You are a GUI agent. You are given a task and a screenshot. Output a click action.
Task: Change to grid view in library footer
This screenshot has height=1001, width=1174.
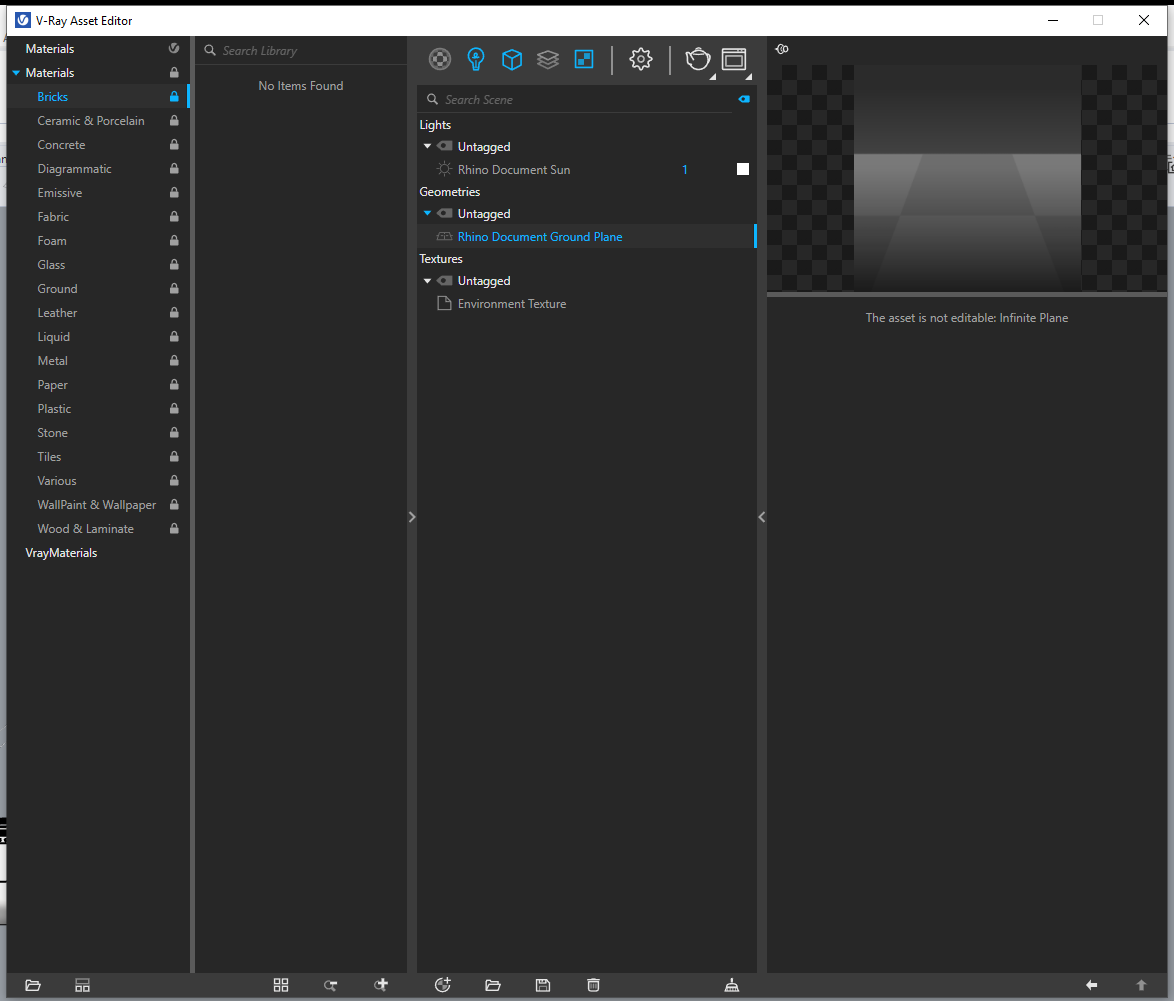point(281,985)
